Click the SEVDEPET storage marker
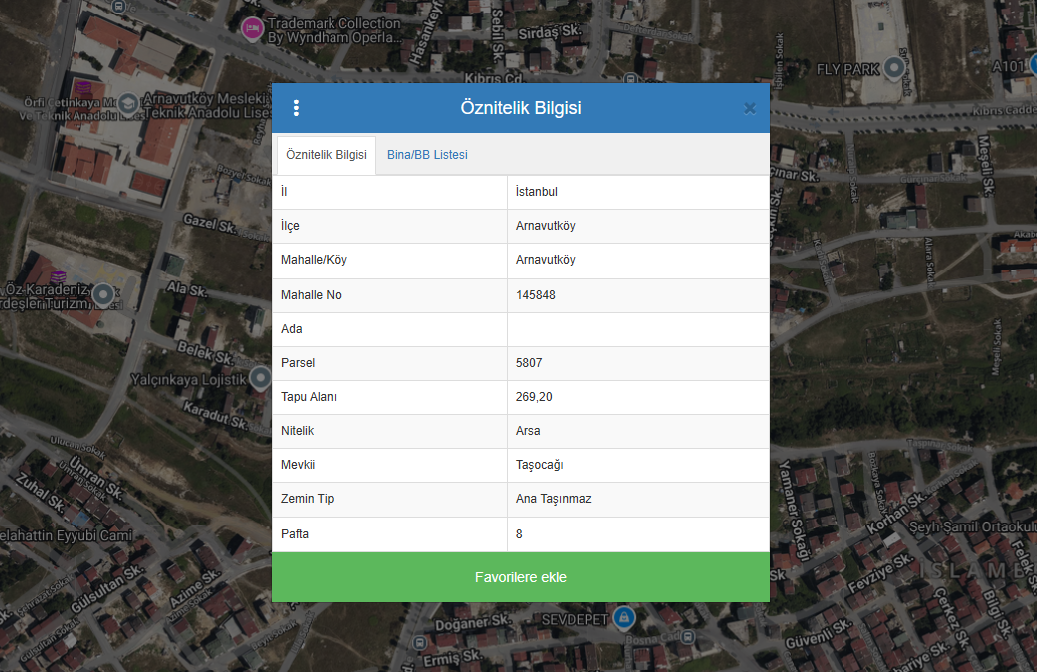The width and height of the screenshot is (1037, 672). pos(624,617)
